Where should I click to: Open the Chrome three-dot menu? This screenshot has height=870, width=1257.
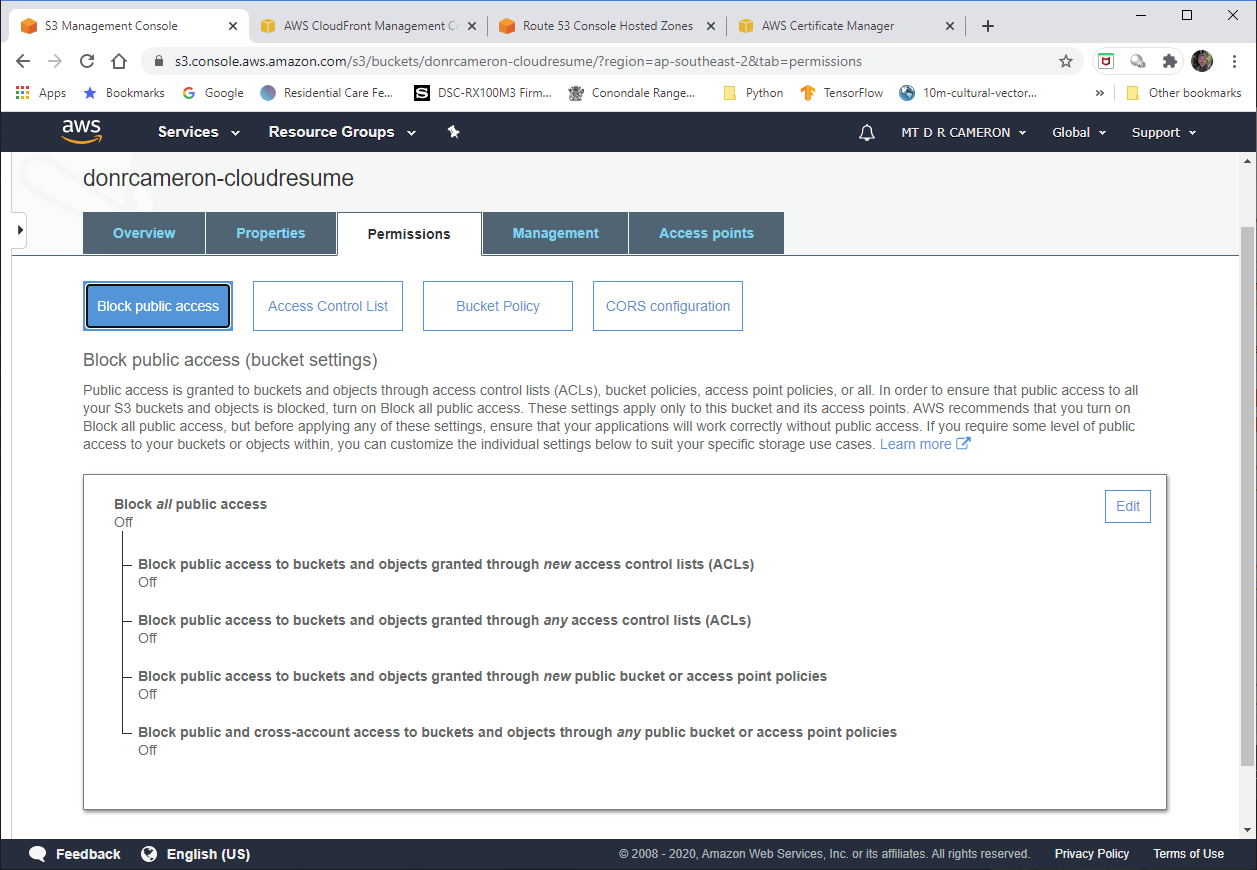click(x=1235, y=61)
